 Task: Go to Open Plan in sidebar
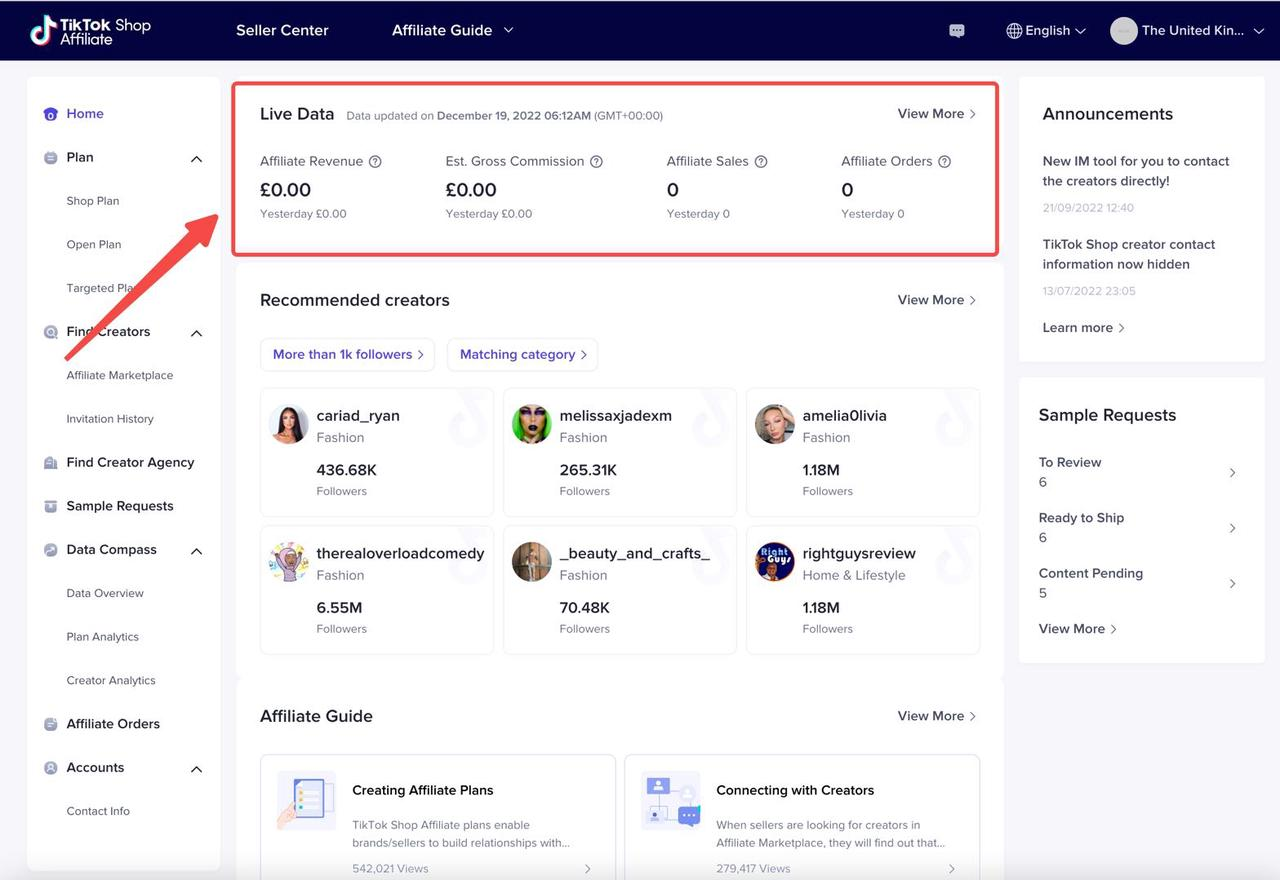click(94, 245)
